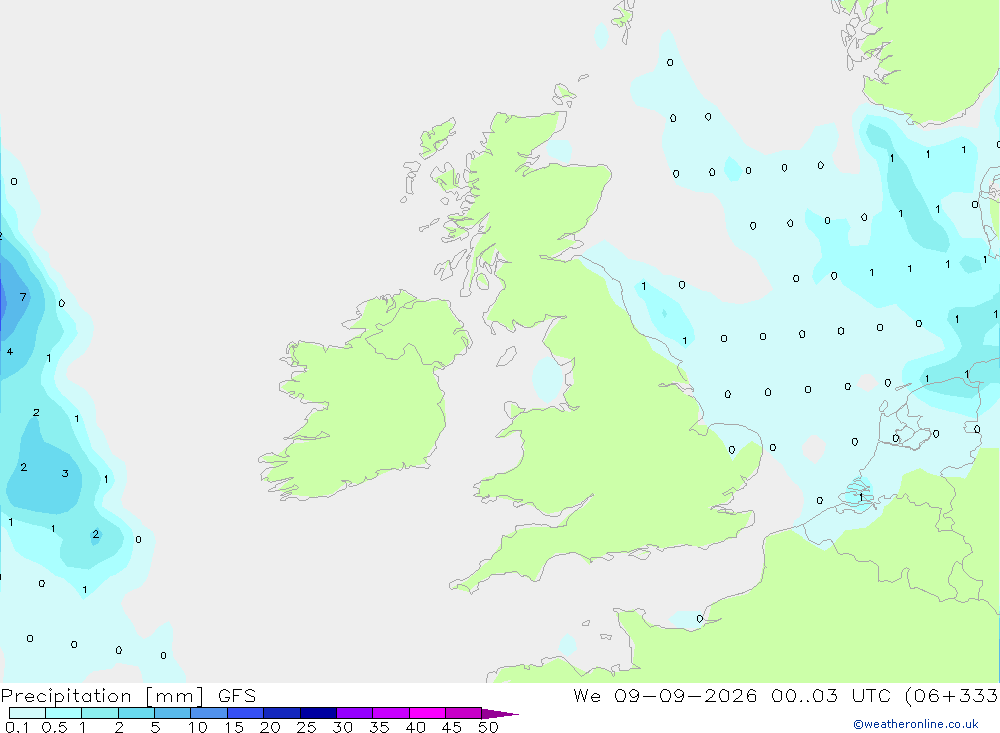
Task: Click the 0.1–0.5 mm legend color swatch
Action: pyautogui.click(x=27, y=713)
